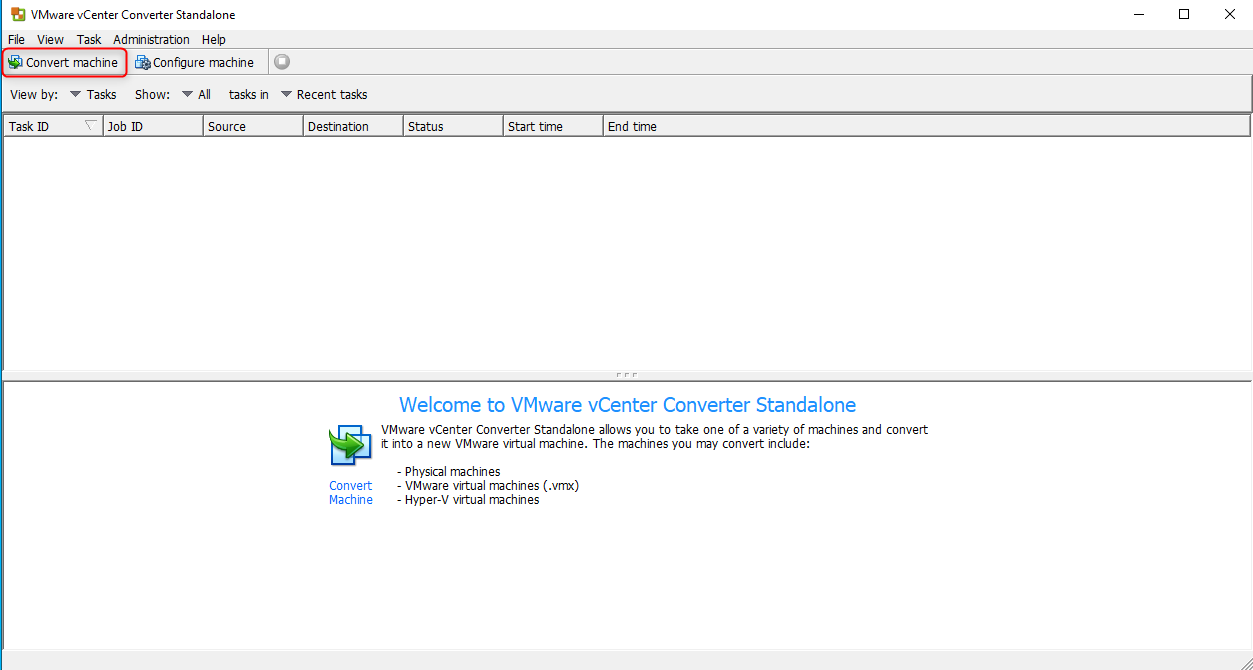Image resolution: width=1253 pixels, height=670 pixels.
Task: Click the 'Hyper-V virtual machines' entry
Action: 471,500
